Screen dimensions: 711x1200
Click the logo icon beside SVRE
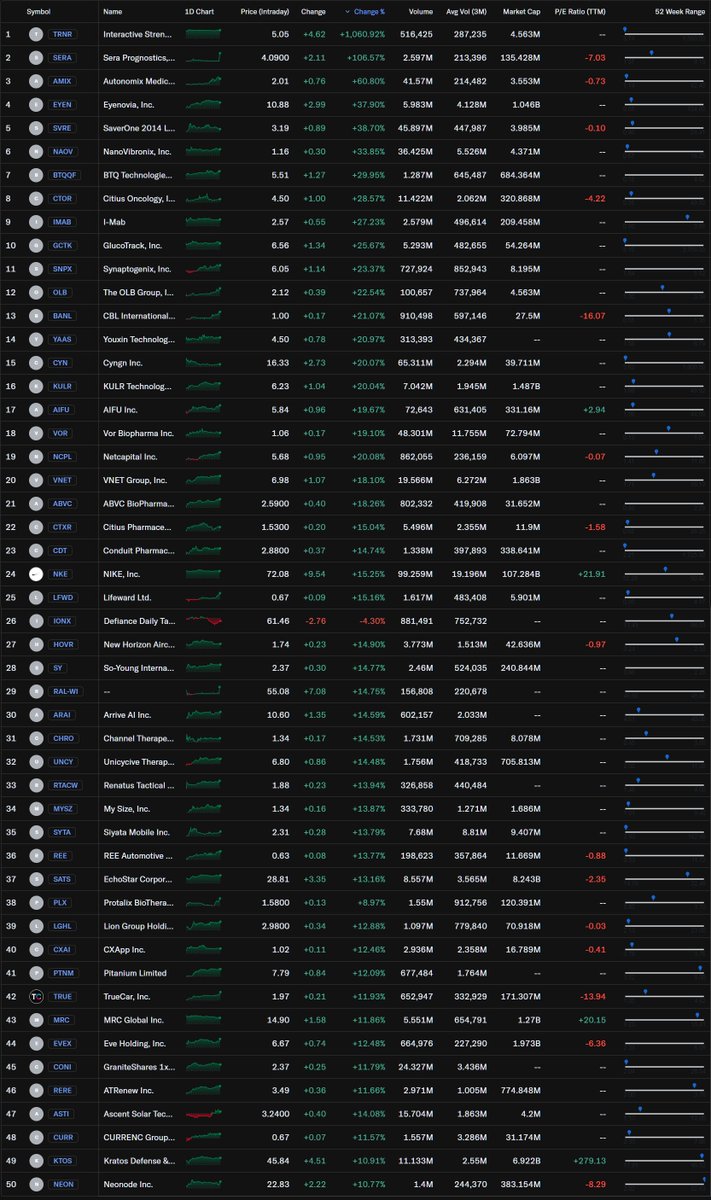[x=36, y=128]
